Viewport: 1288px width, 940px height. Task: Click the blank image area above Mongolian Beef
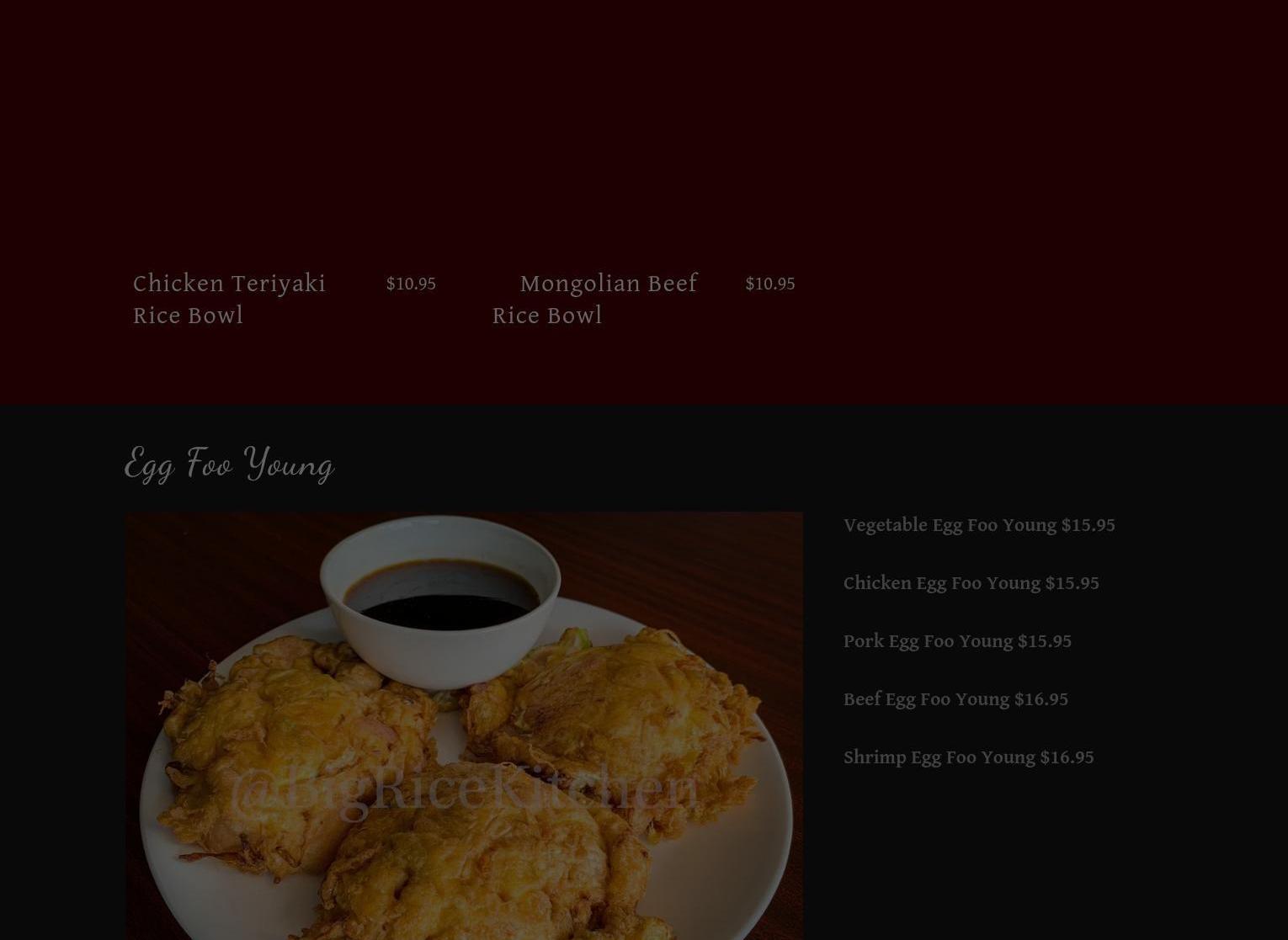click(643, 126)
